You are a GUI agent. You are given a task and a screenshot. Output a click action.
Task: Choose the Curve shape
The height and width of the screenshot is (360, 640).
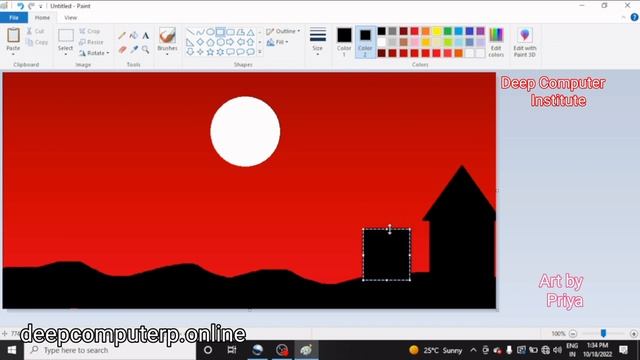(x=200, y=32)
